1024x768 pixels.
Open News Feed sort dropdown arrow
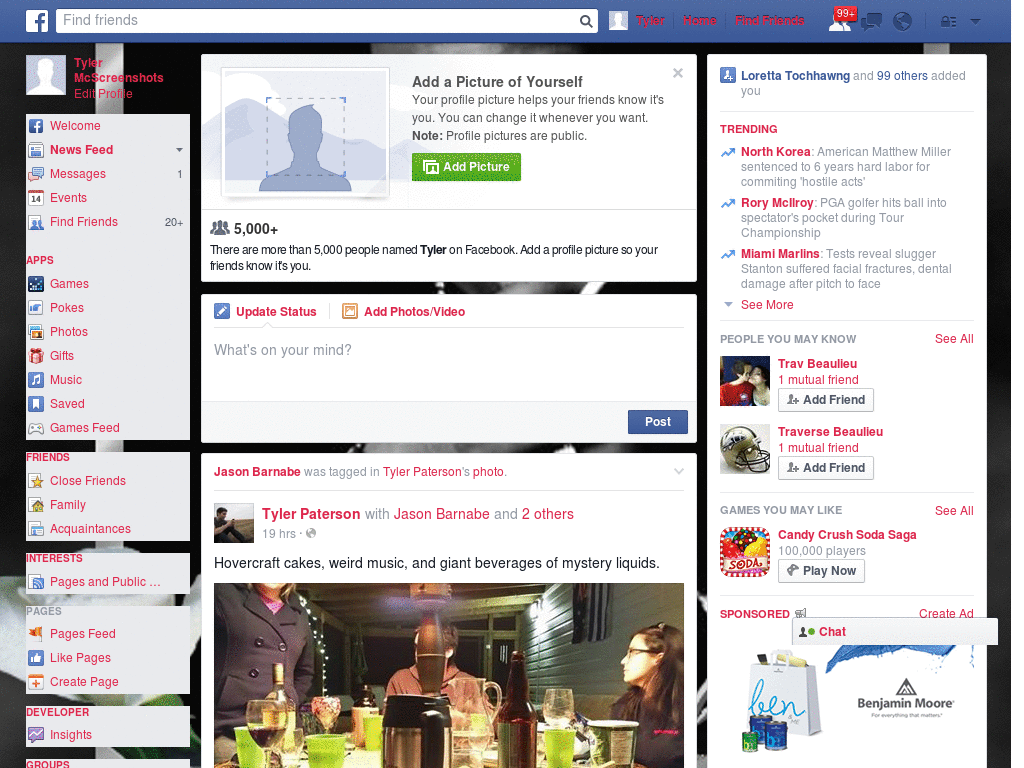pyautogui.click(x=179, y=150)
